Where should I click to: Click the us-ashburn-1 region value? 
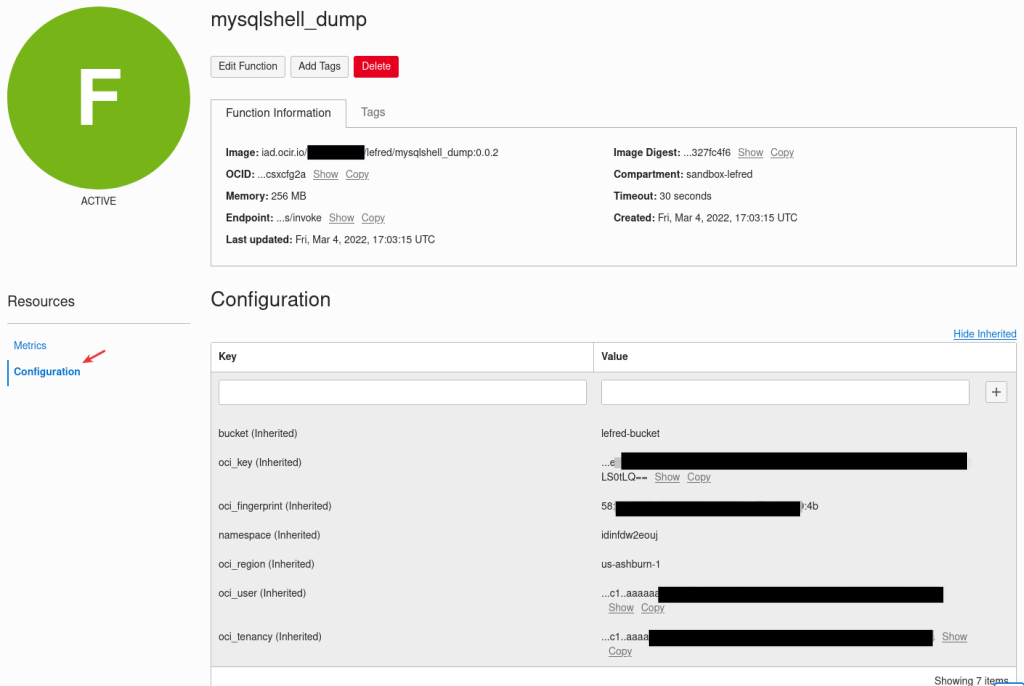point(631,564)
